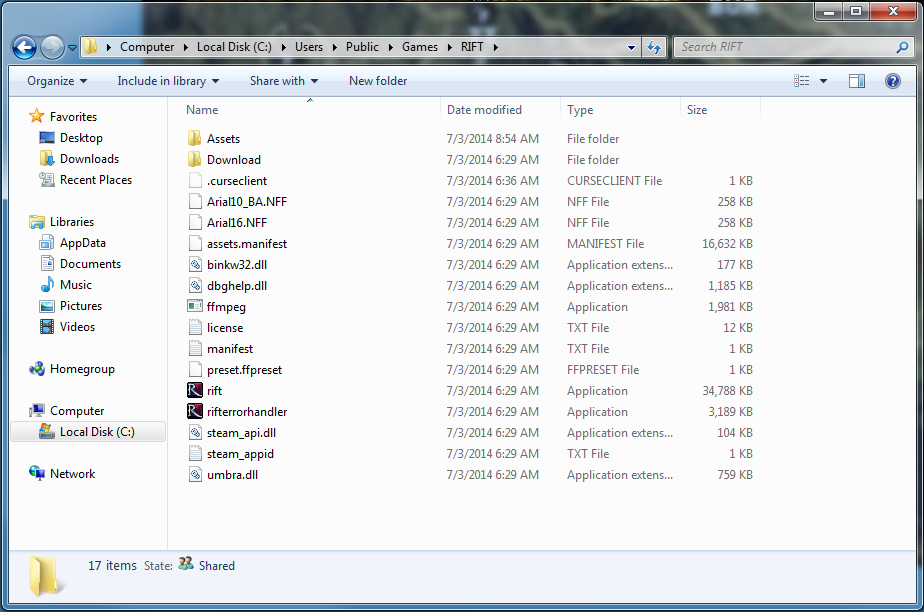Select Local Disk (C:) in the breadcrumb
924x612 pixels.
point(234,47)
